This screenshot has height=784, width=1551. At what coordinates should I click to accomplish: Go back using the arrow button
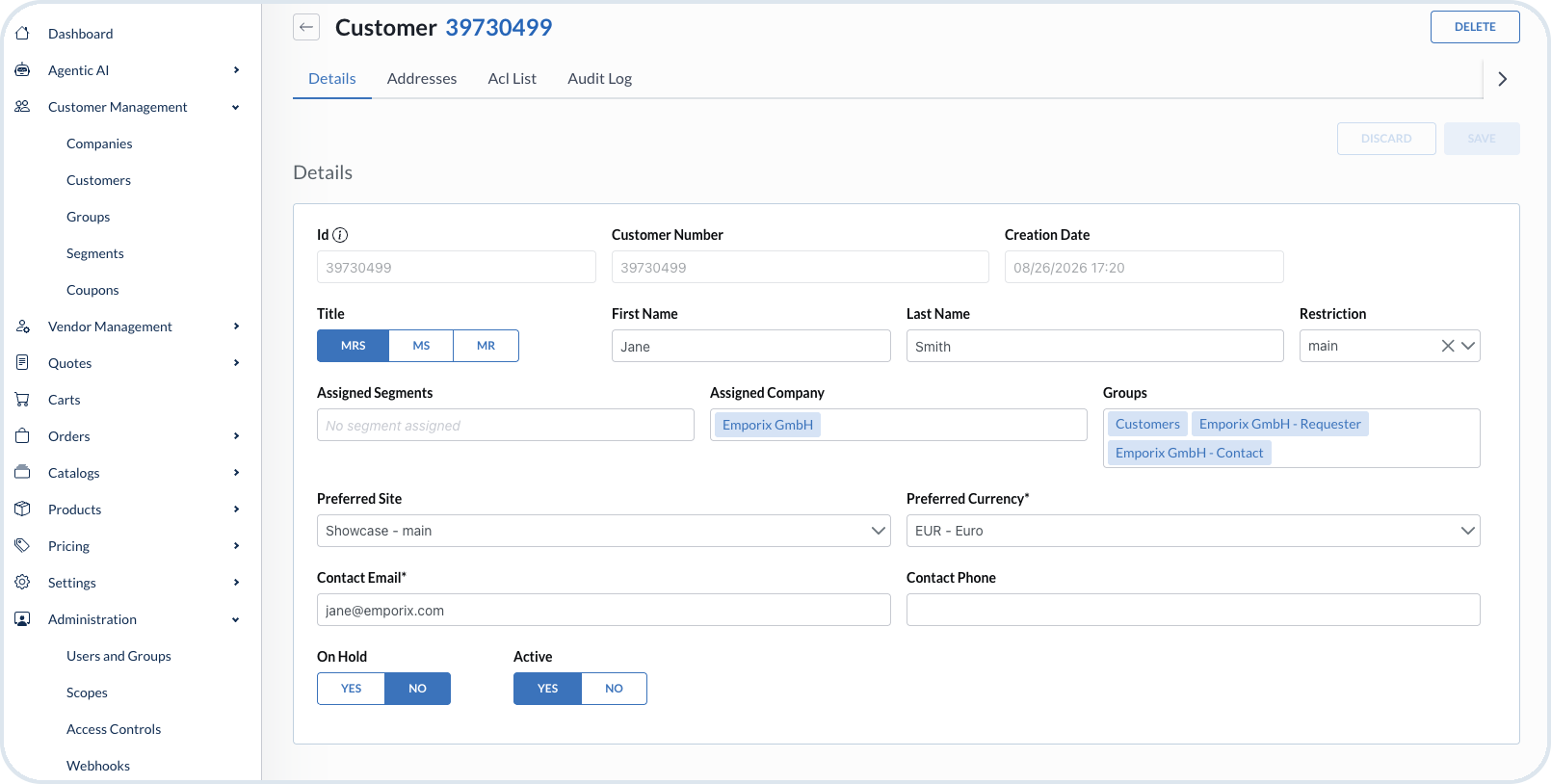pos(306,27)
